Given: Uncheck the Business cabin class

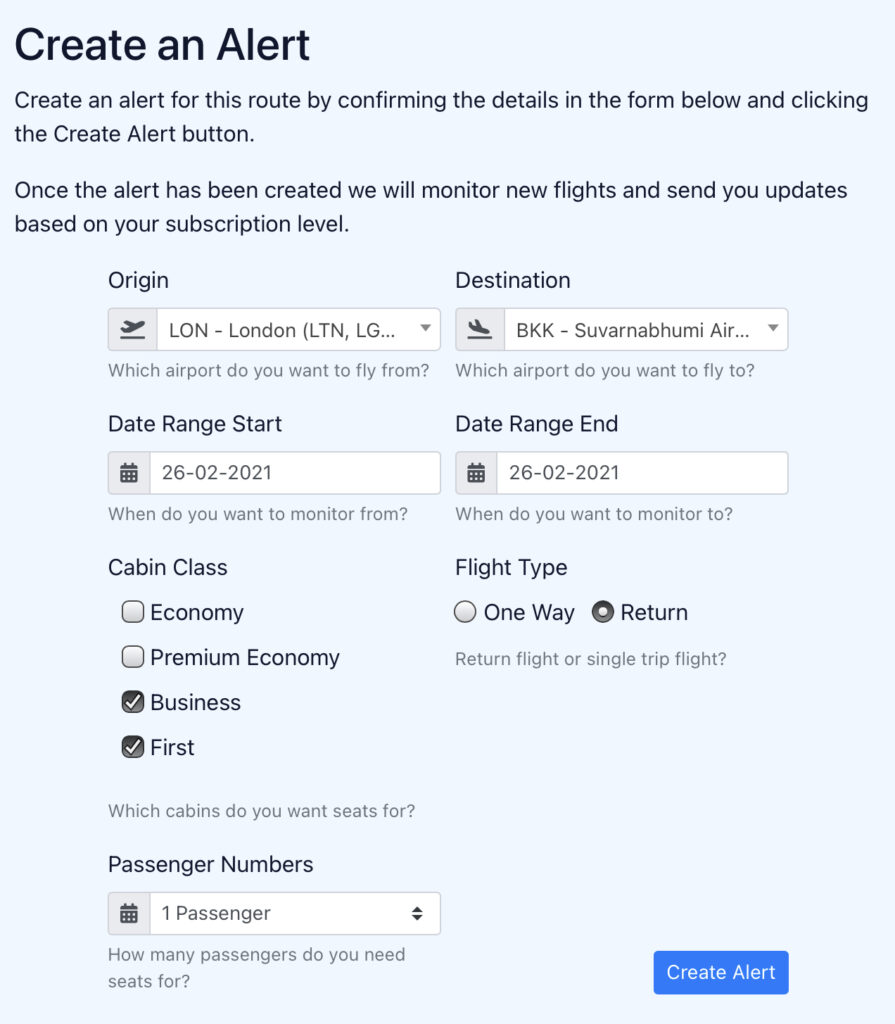Looking at the screenshot, I should 133,701.
